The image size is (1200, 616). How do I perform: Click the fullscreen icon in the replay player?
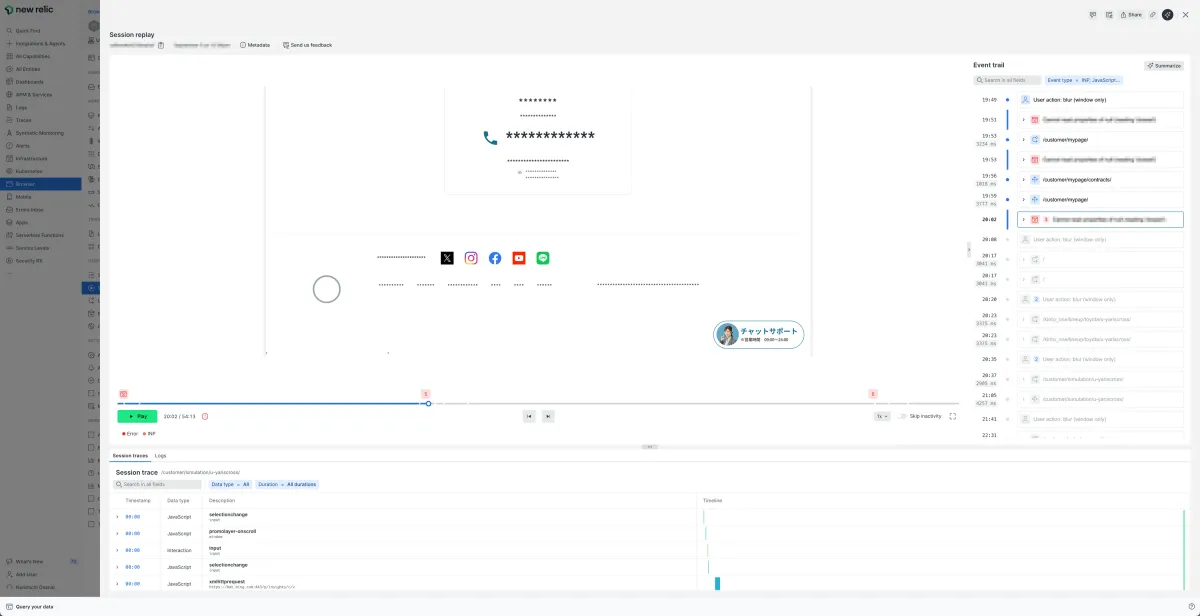pyautogui.click(x=952, y=416)
